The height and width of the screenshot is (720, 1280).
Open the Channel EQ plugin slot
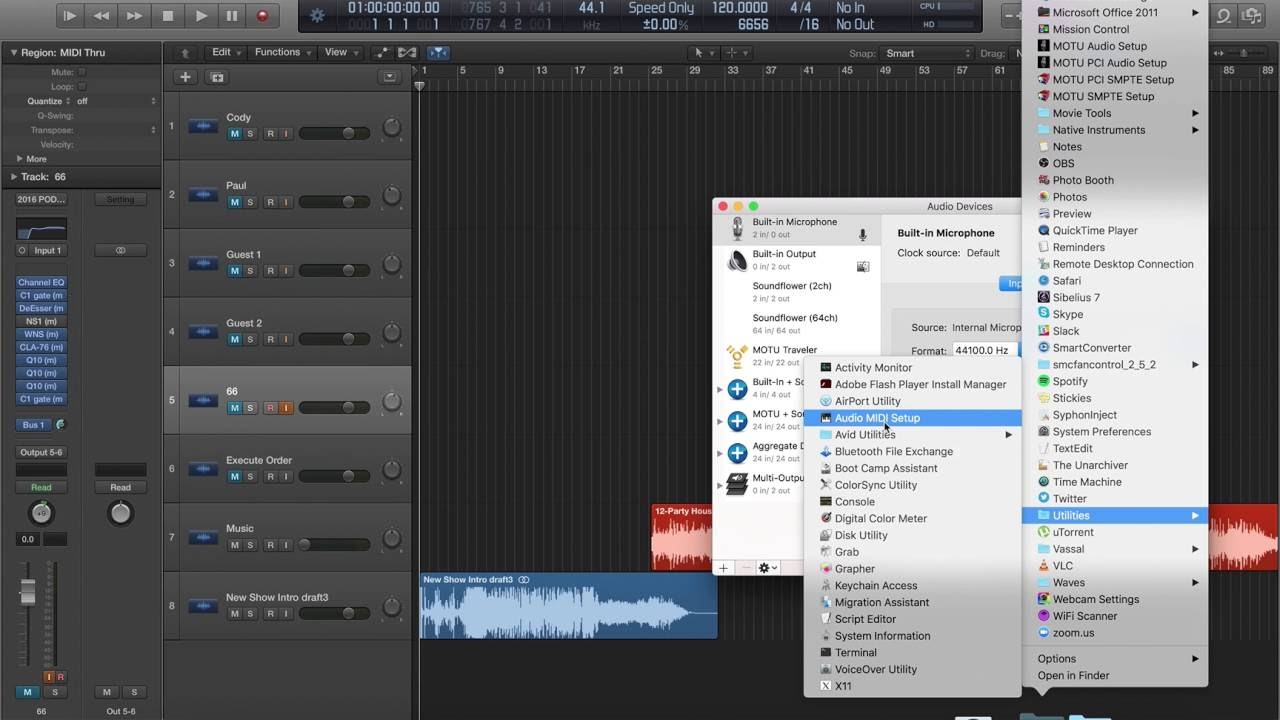[41, 282]
